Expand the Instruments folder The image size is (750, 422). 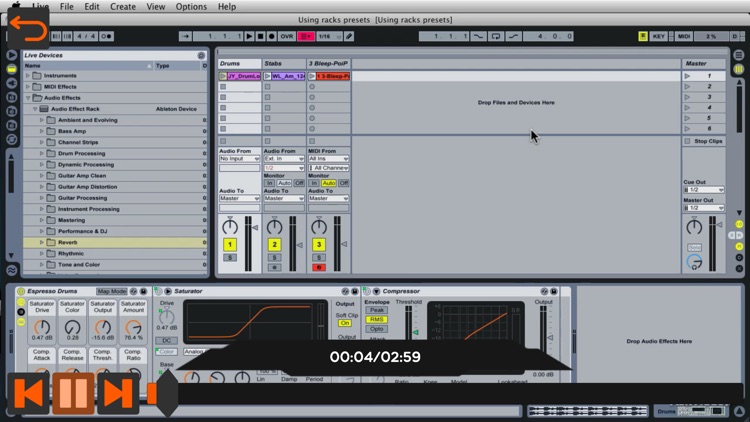coord(28,76)
